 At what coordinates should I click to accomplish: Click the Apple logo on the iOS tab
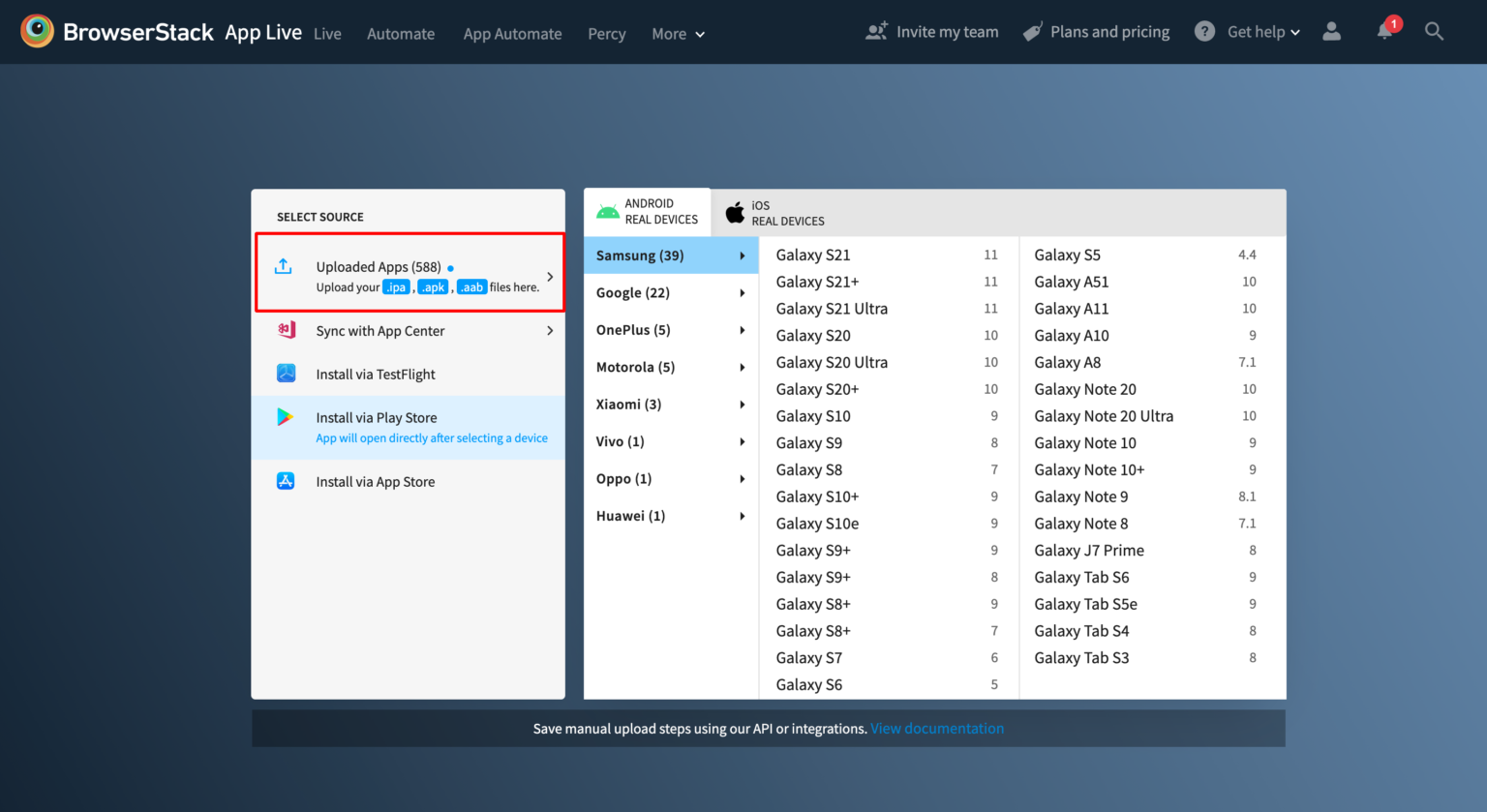pyautogui.click(x=735, y=212)
